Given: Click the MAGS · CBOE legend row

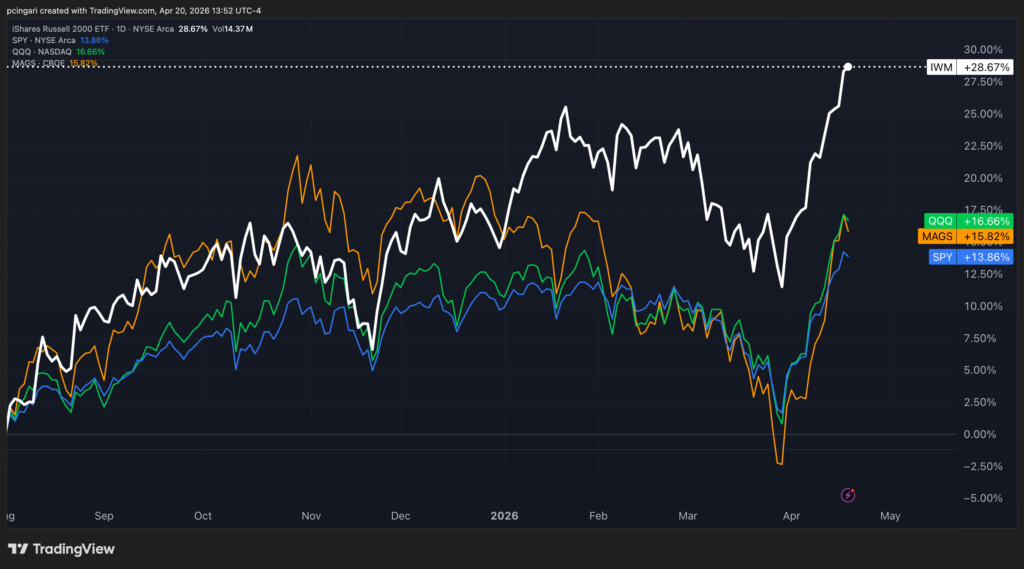Looking at the screenshot, I should point(55,63).
